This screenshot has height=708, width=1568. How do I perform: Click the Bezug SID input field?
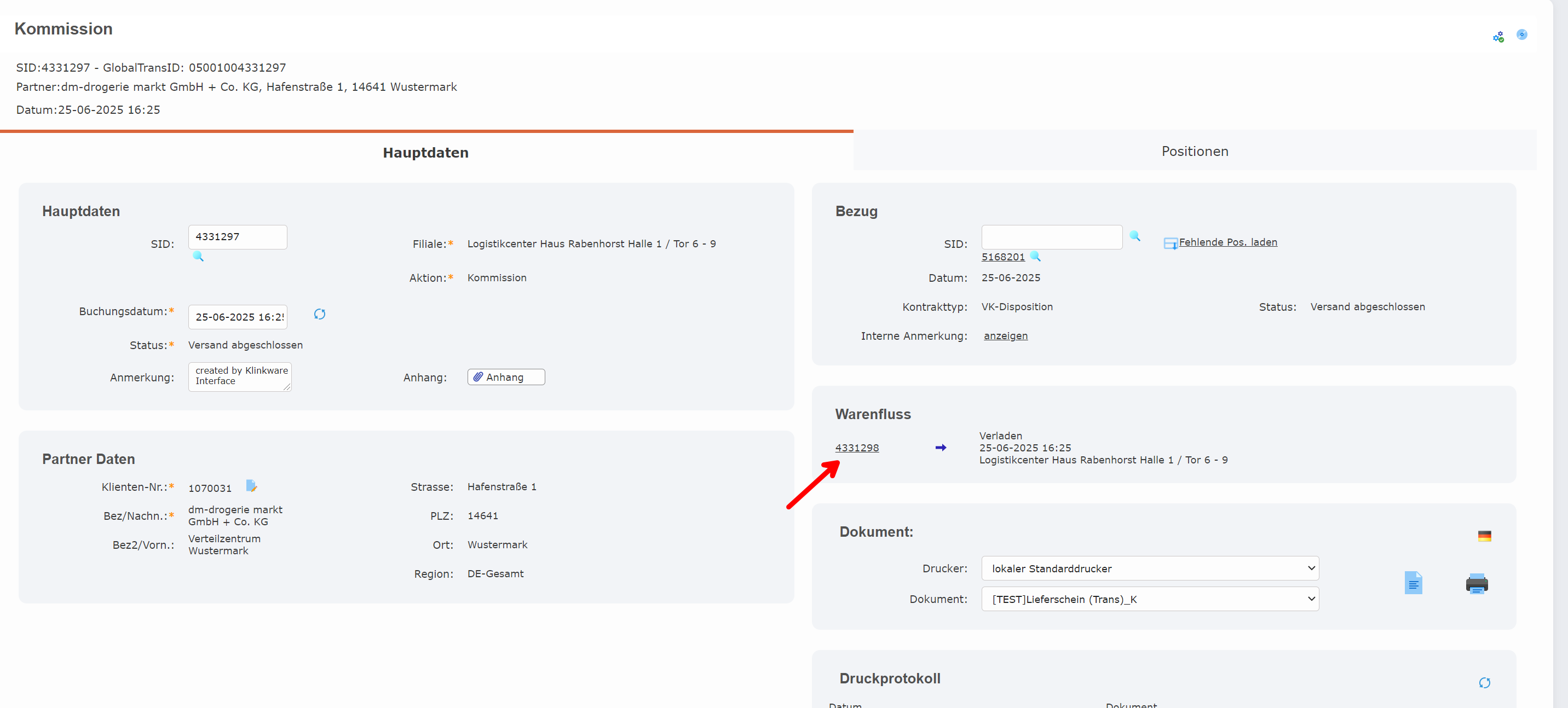coord(1051,236)
